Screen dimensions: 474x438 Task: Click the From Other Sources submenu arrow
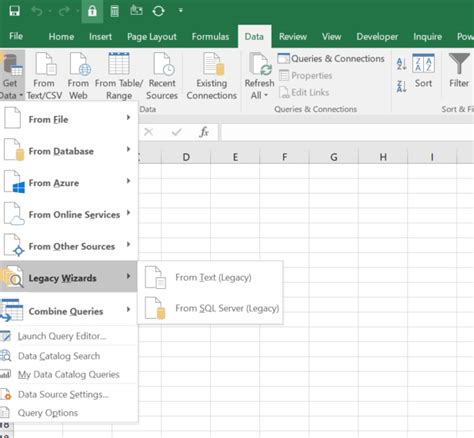pos(128,244)
